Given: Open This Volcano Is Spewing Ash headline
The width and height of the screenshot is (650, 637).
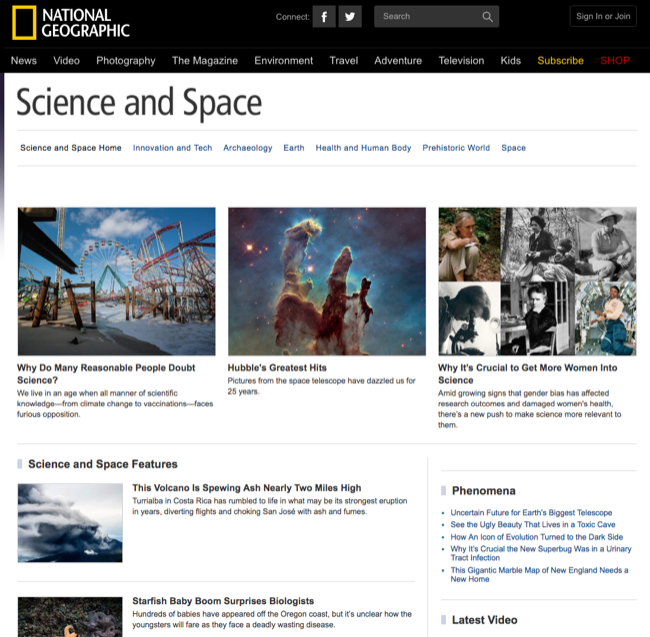Looking at the screenshot, I should pos(247,488).
